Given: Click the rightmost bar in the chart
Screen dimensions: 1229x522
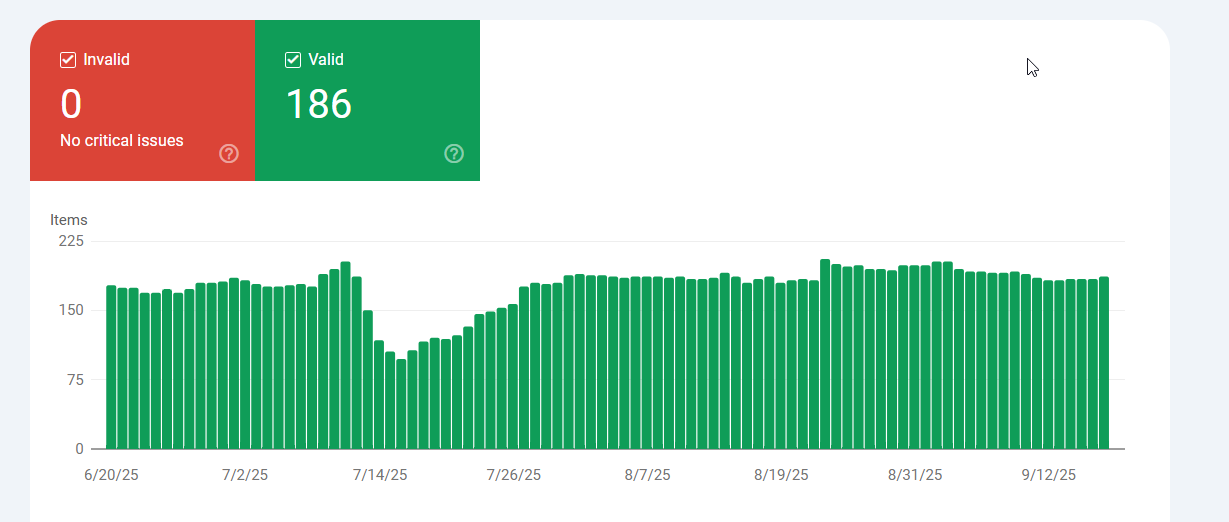Looking at the screenshot, I should click(1104, 363).
